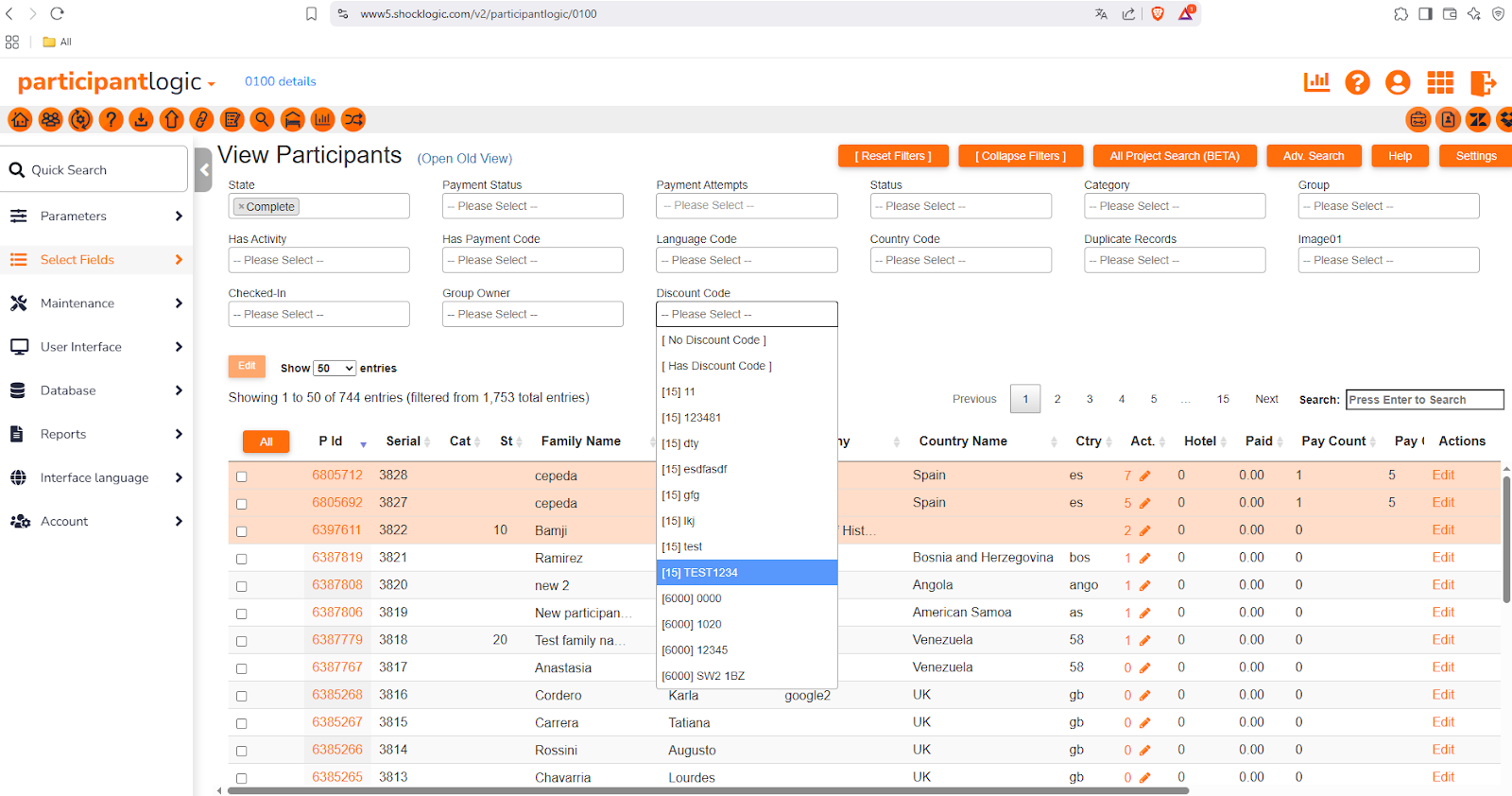Open the apps grid icon in header
Image resolution: width=1512 pixels, height=796 pixels.
[x=1440, y=83]
